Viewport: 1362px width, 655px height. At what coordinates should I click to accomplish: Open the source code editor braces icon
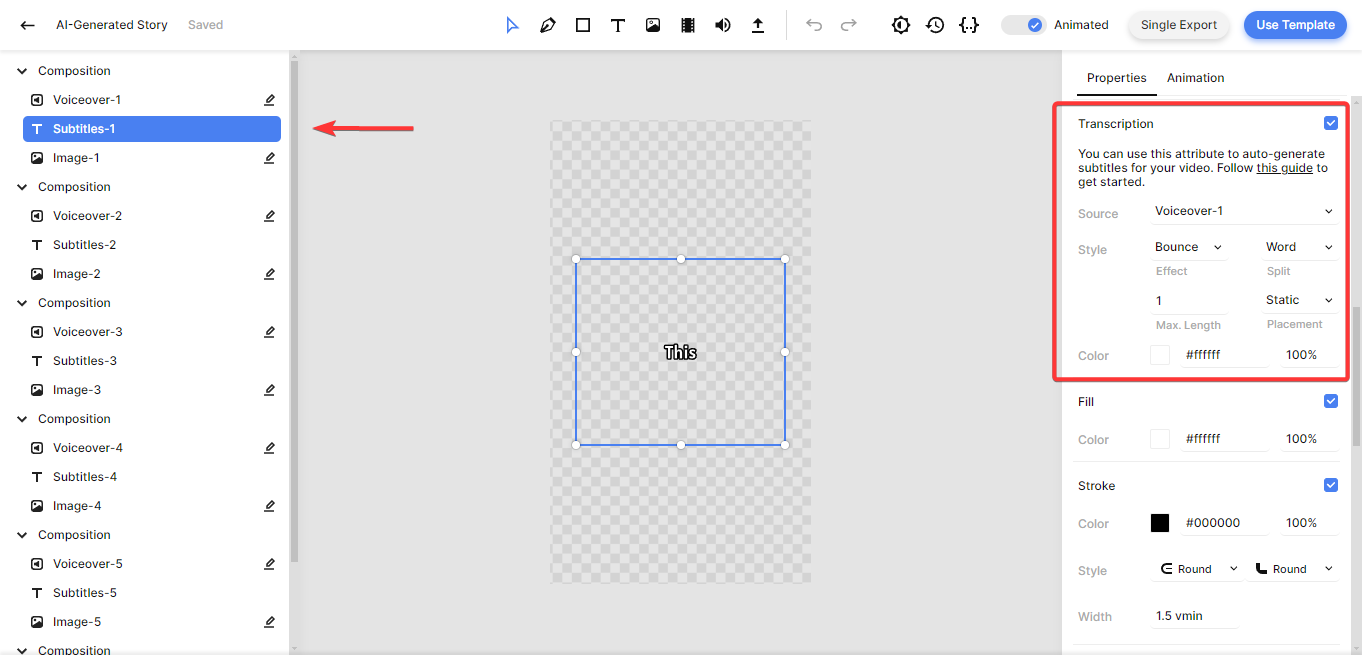968,25
